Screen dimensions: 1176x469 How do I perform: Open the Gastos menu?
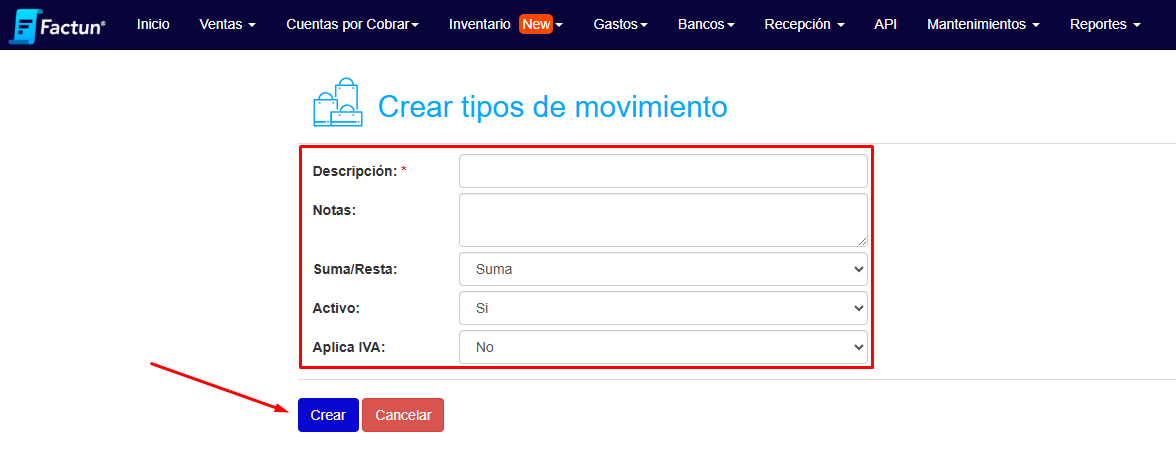click(620, 25)
